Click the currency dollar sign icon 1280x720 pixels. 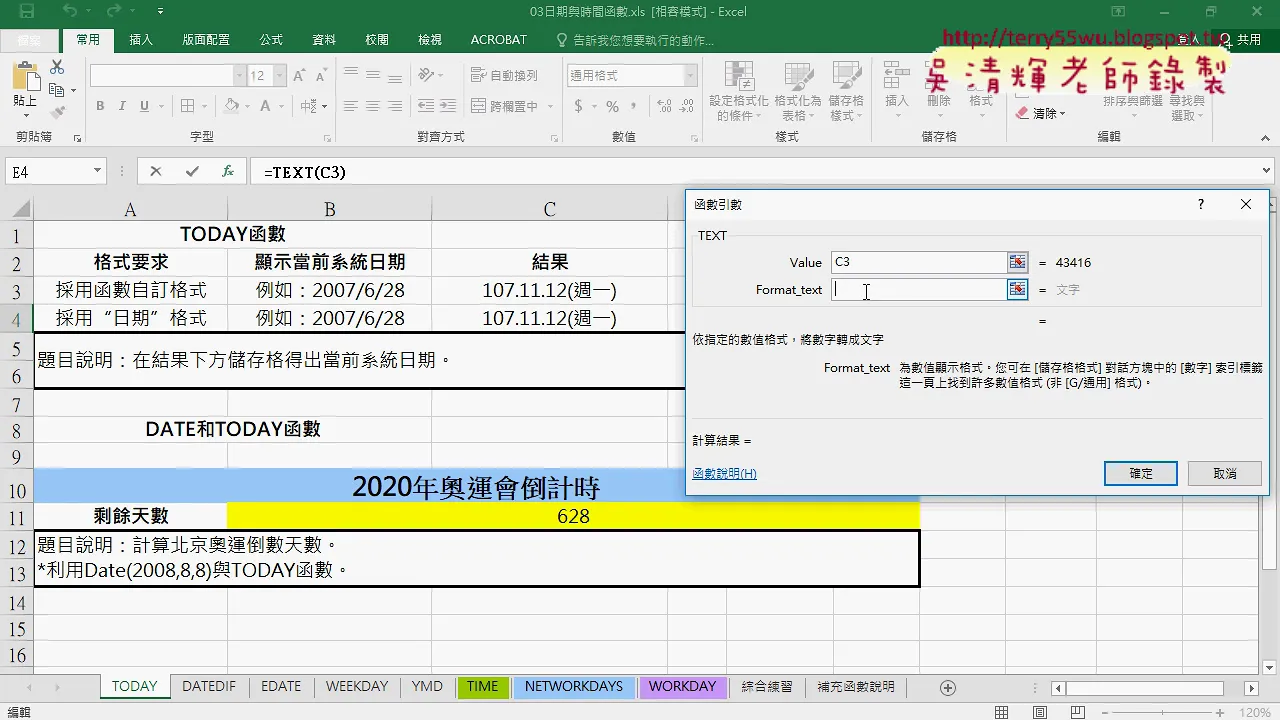pyautogui.click(x=579, y=106)
